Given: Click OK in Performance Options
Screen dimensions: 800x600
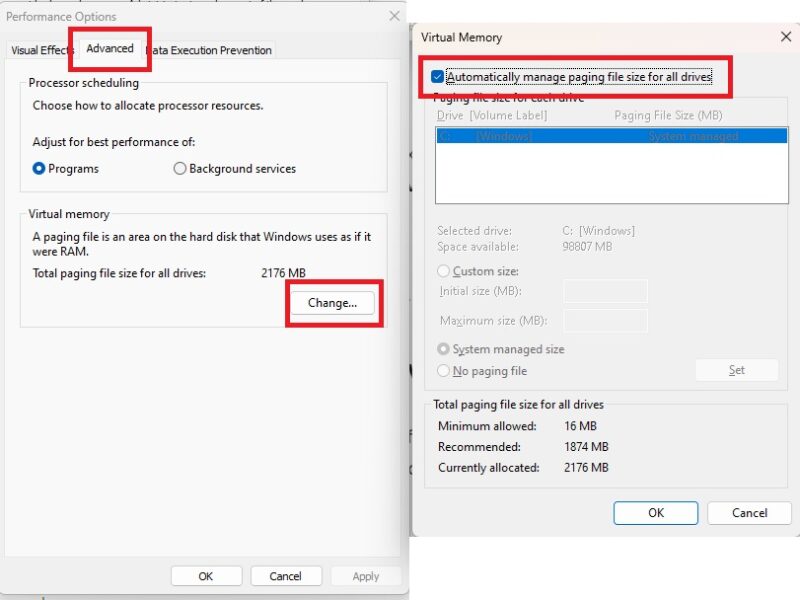Looking at the screenshot, I should 206,575.
